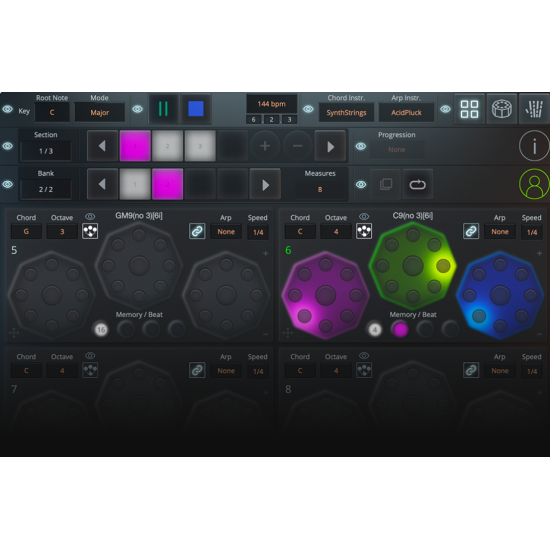Screen dimensions: 550x550
Task: Open the green user profile icon
Action: tap(534, 184)
